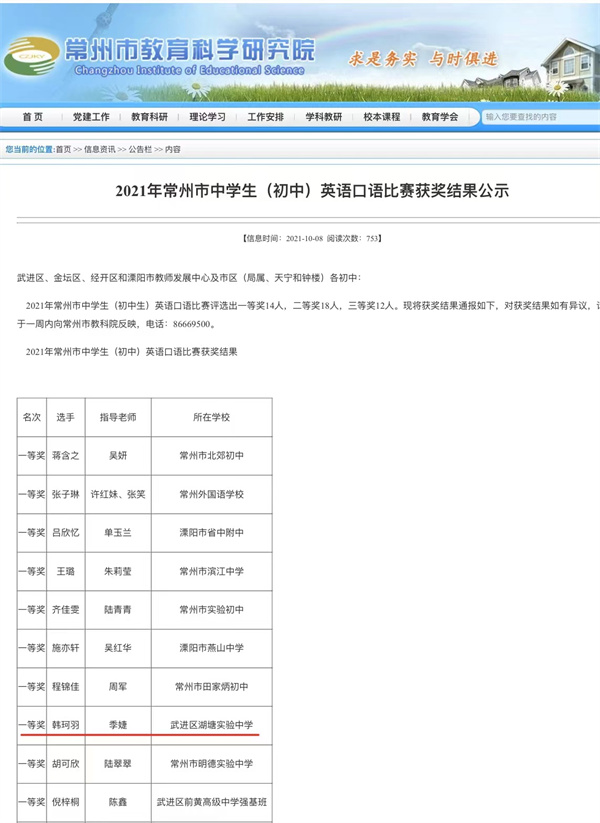Select contestant cell 蒋含之
Viewport: 600px width, 823px height.
(66, 456)
